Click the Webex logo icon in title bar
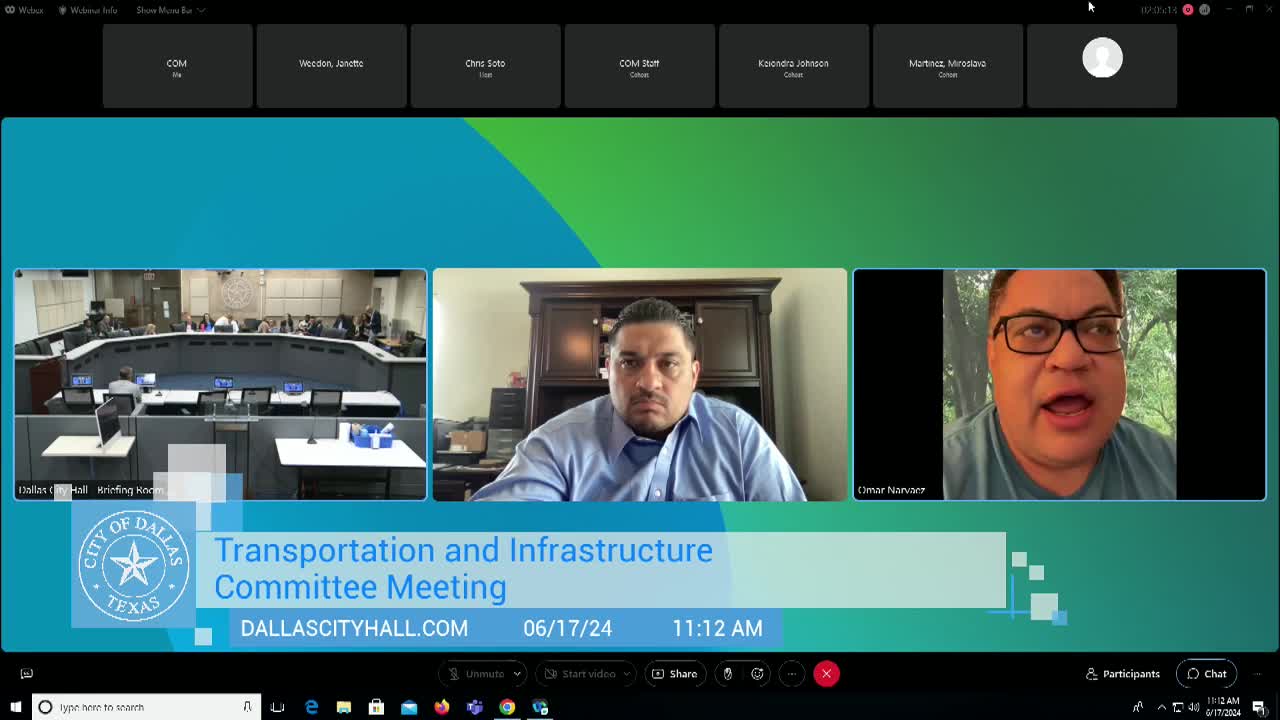Screen dimensions: 1280x720 click(x=11, y=10)
